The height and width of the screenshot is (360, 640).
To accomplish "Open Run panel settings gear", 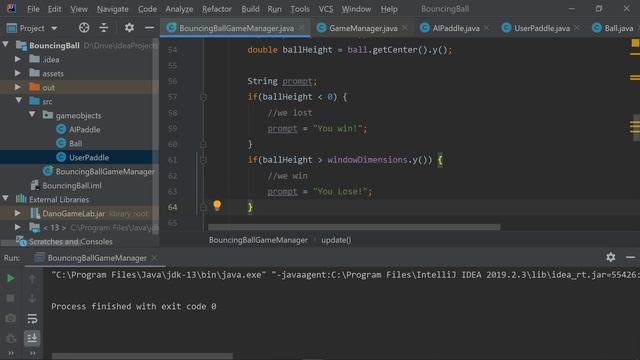I will tap(611, 257).
